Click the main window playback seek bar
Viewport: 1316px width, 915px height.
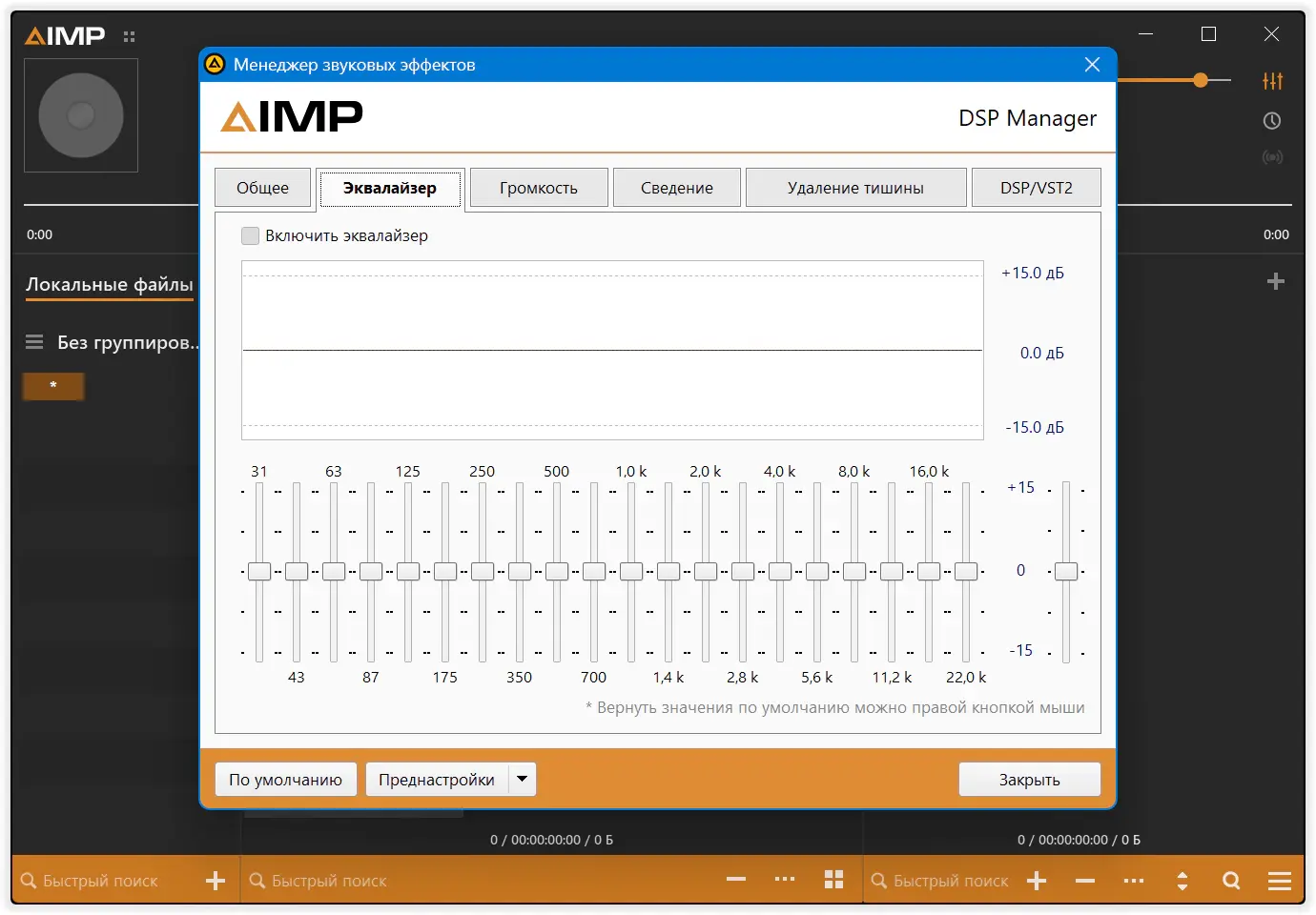(x=658, y=204)
